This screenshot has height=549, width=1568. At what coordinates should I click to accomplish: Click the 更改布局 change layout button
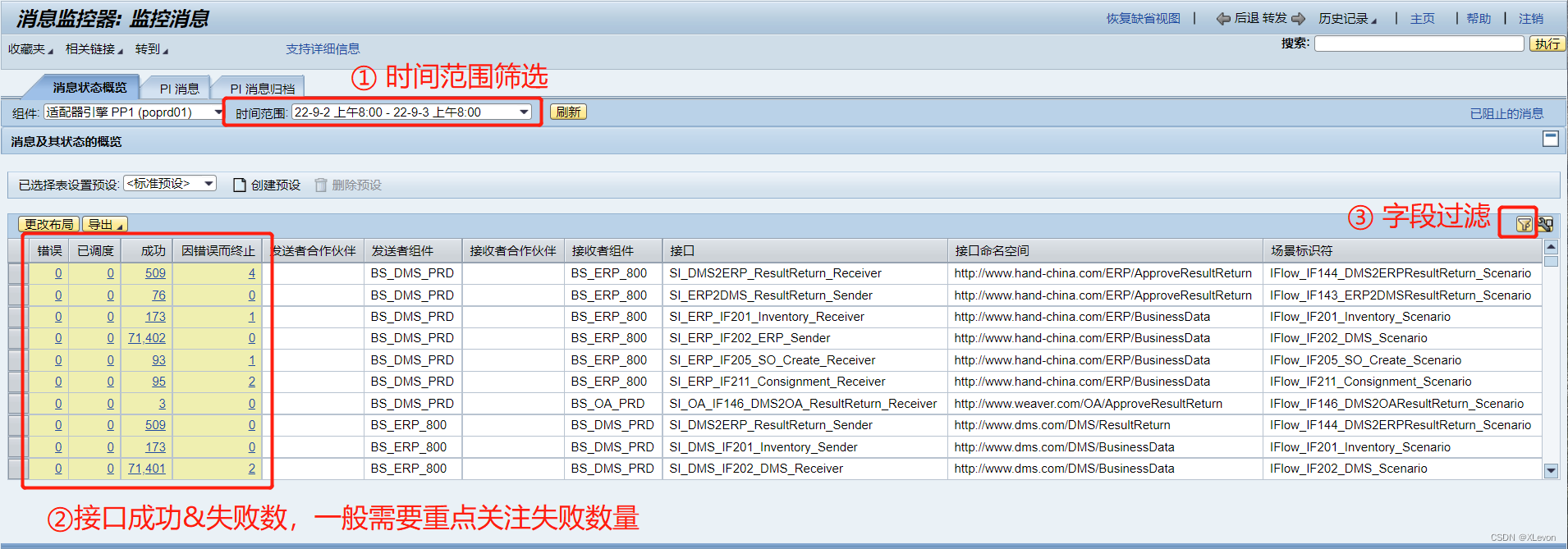[48, 225]
